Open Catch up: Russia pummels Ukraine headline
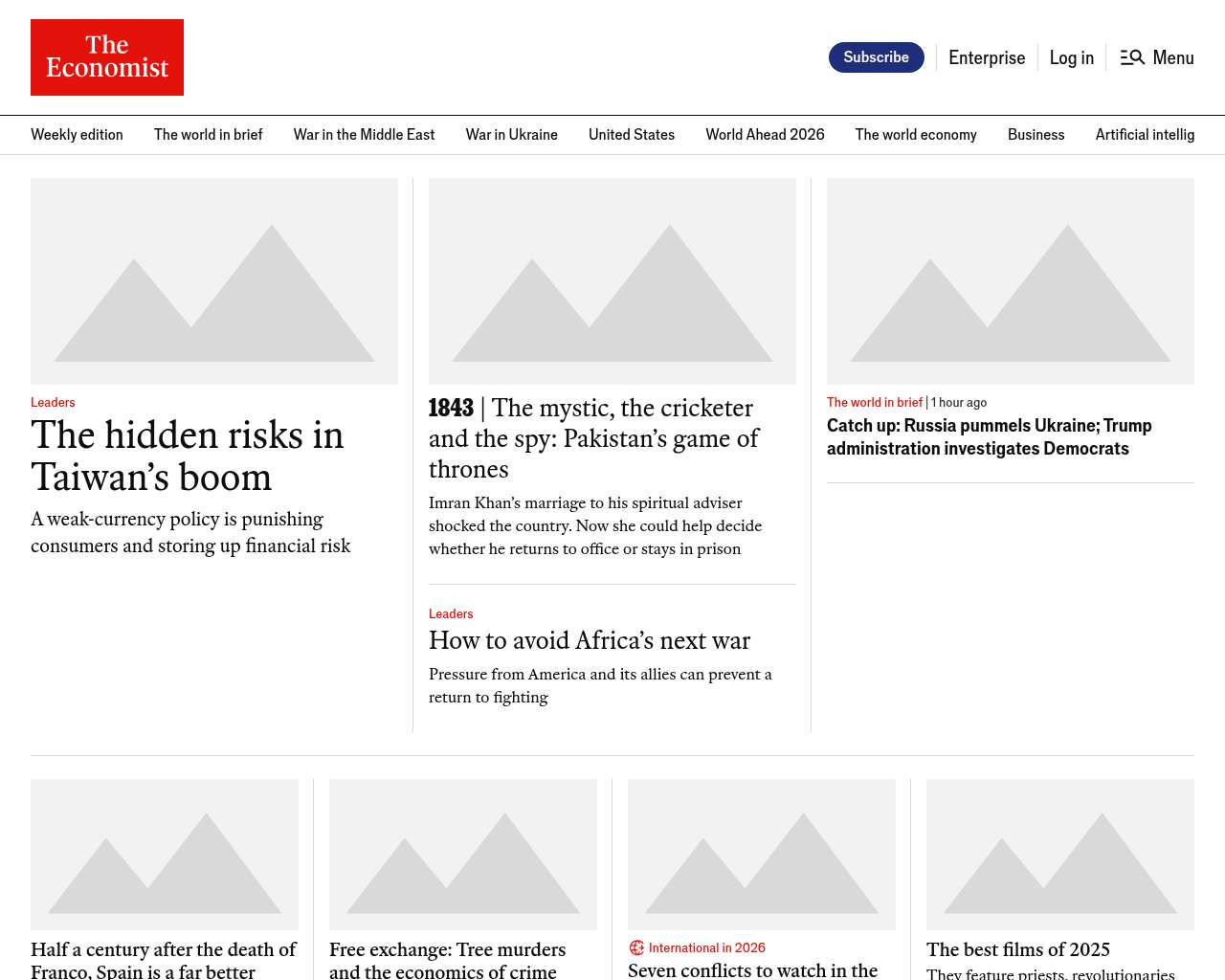The width and height of the screenshot is (1225, 980). 989,436
